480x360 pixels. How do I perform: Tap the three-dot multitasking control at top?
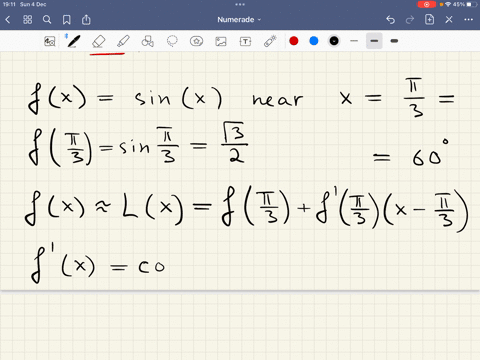point(240,4)
